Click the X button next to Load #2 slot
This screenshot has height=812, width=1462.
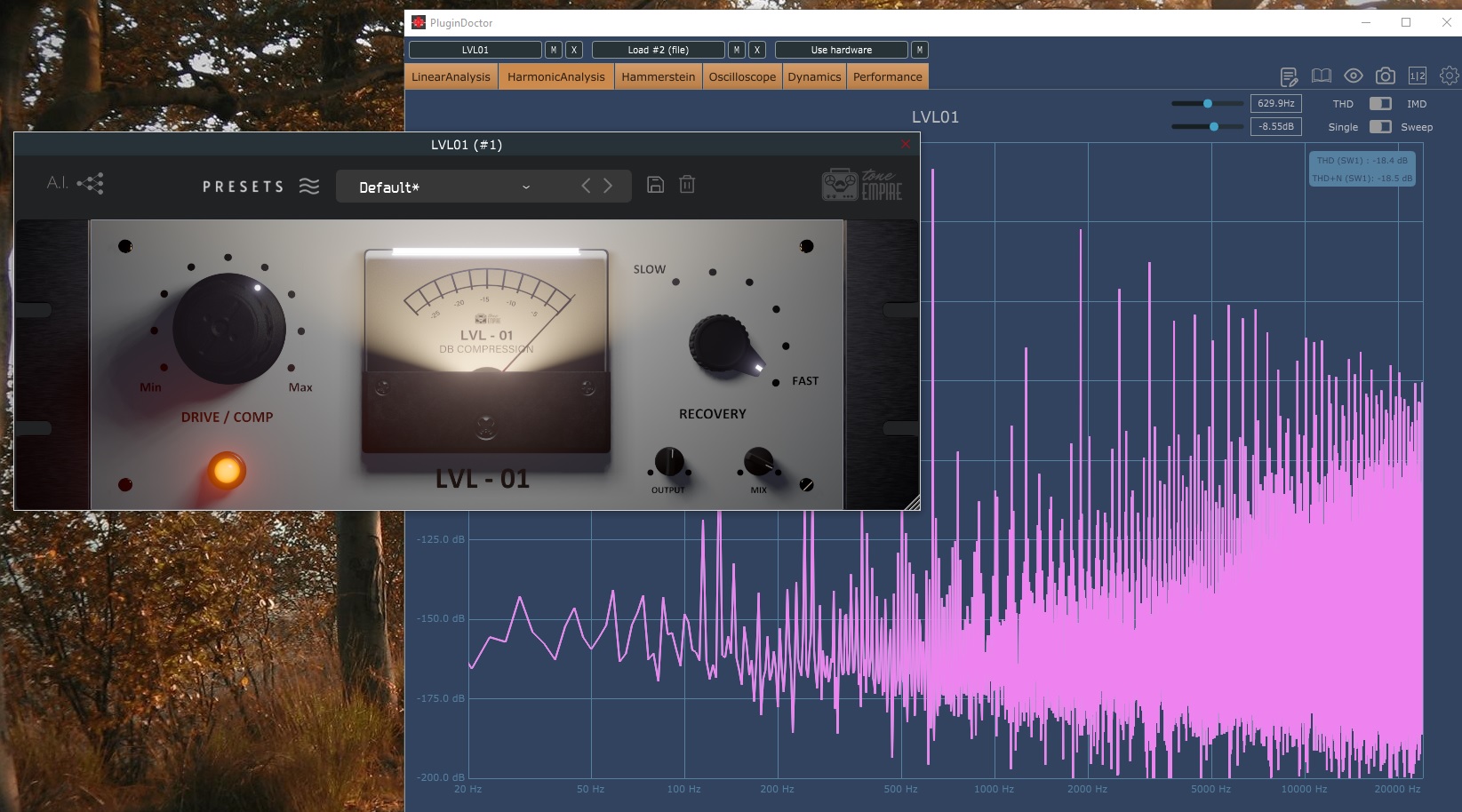757,50
